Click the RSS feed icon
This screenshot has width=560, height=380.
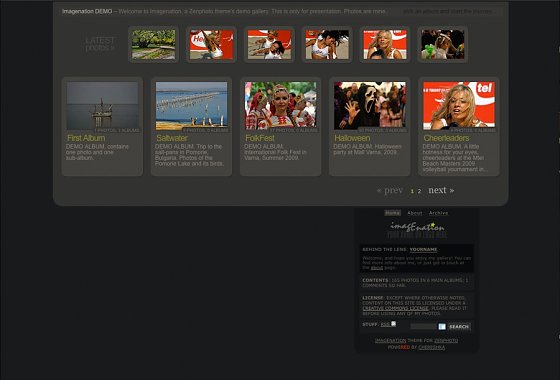393,324
